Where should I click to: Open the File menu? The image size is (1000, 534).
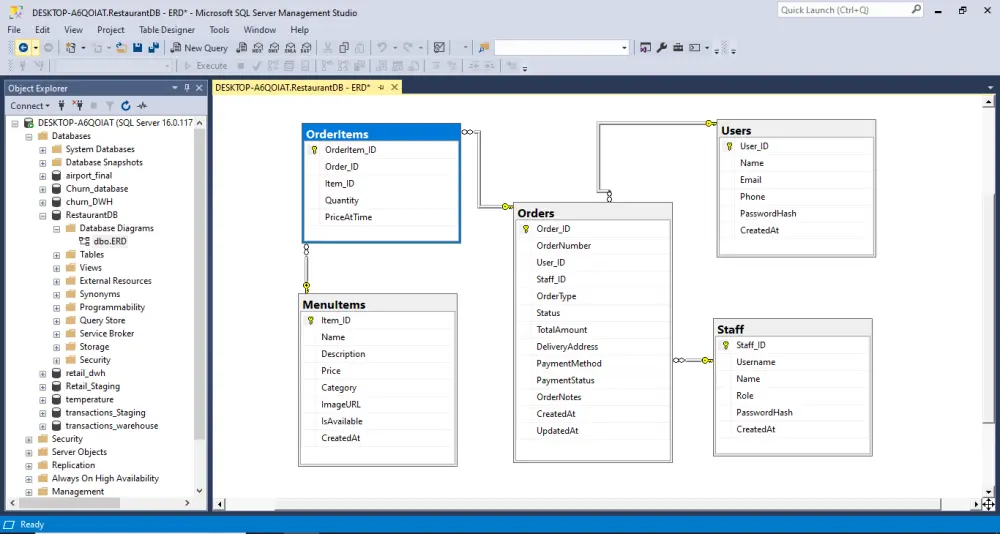14,30
